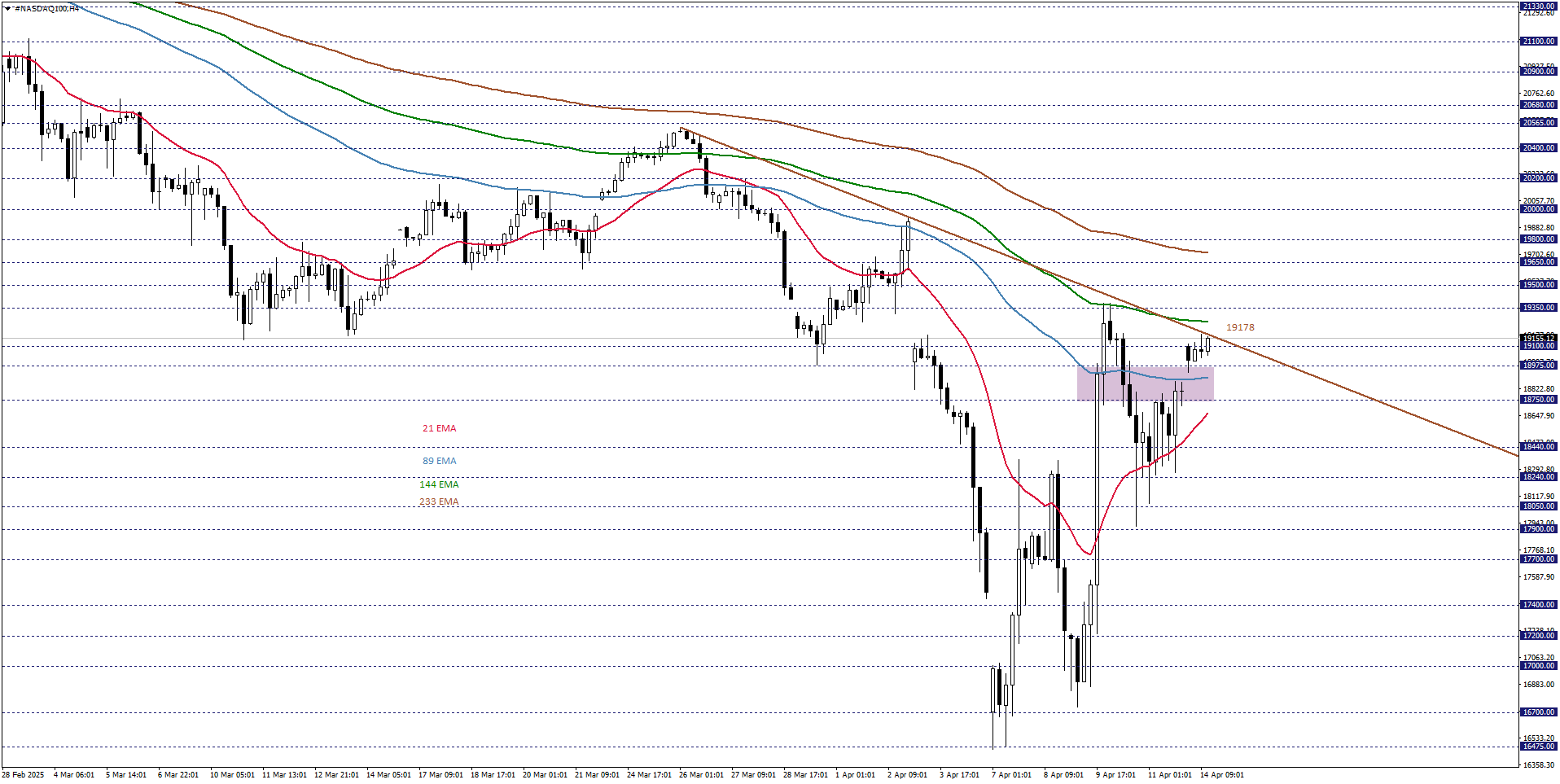Select the 21 EMA legend label
The image size is (1560, 784).
coord(439,428)
